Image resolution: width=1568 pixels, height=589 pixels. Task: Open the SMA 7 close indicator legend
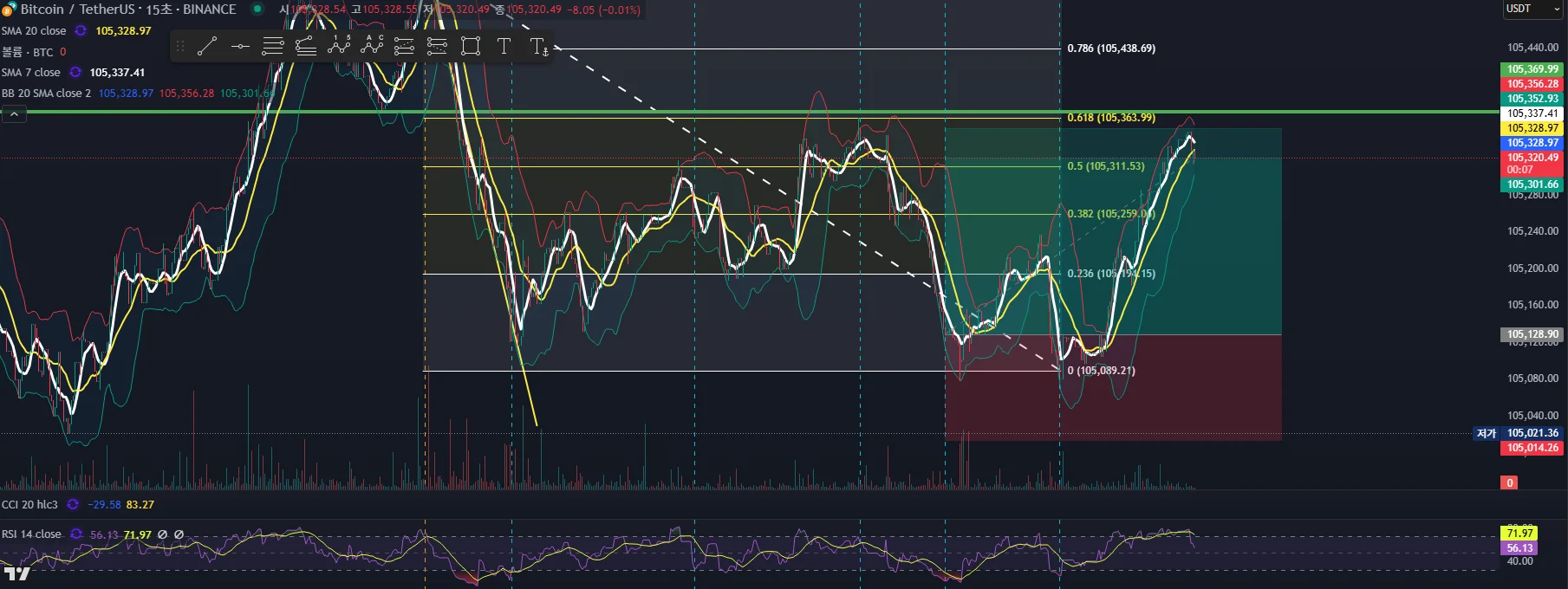pyautogui.click(x=31, y=72)
